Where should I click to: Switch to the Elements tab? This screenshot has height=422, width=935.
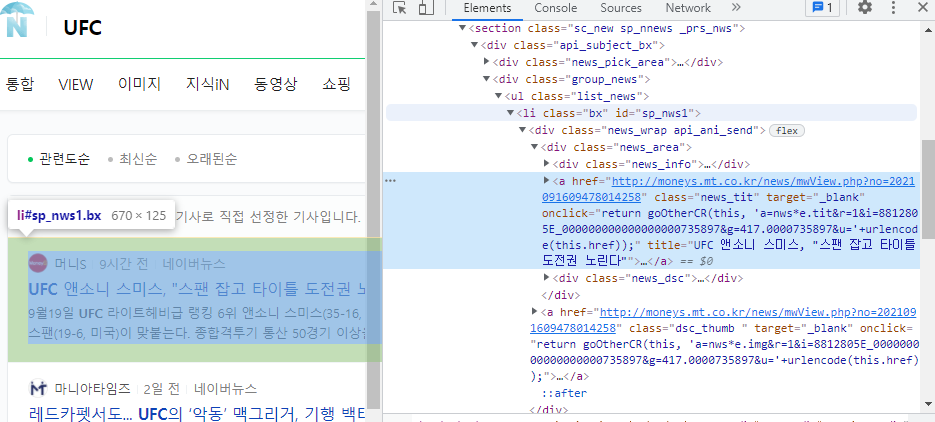tap(487, 8)
